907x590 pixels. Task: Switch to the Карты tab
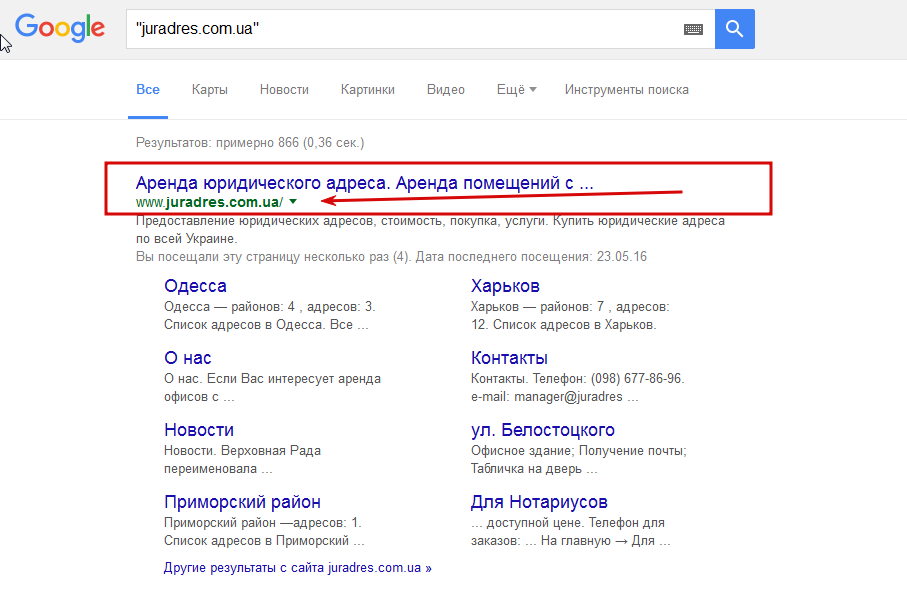coord(210,90)
